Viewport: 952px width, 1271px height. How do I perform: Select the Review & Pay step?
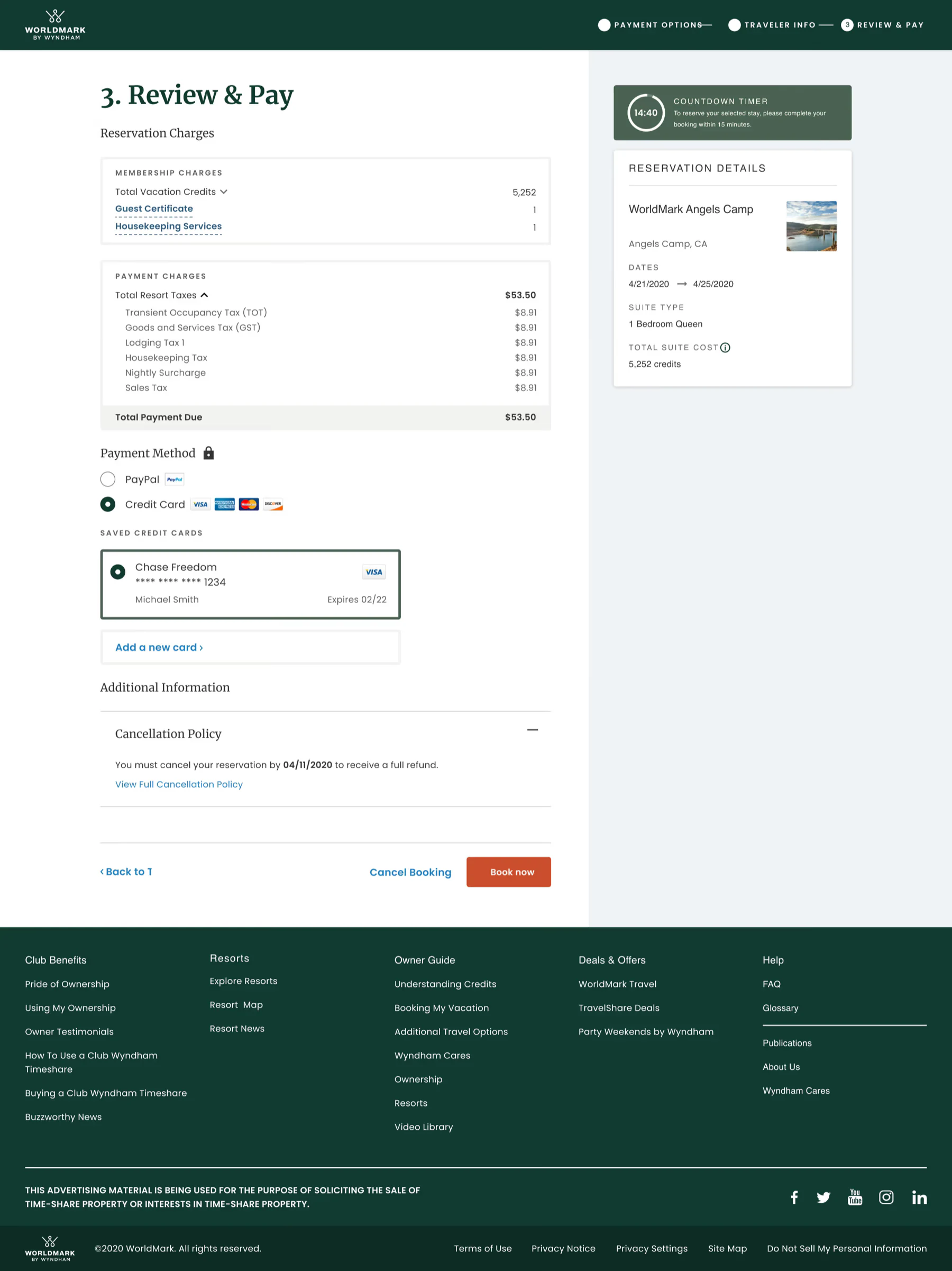tap(883, 25)
